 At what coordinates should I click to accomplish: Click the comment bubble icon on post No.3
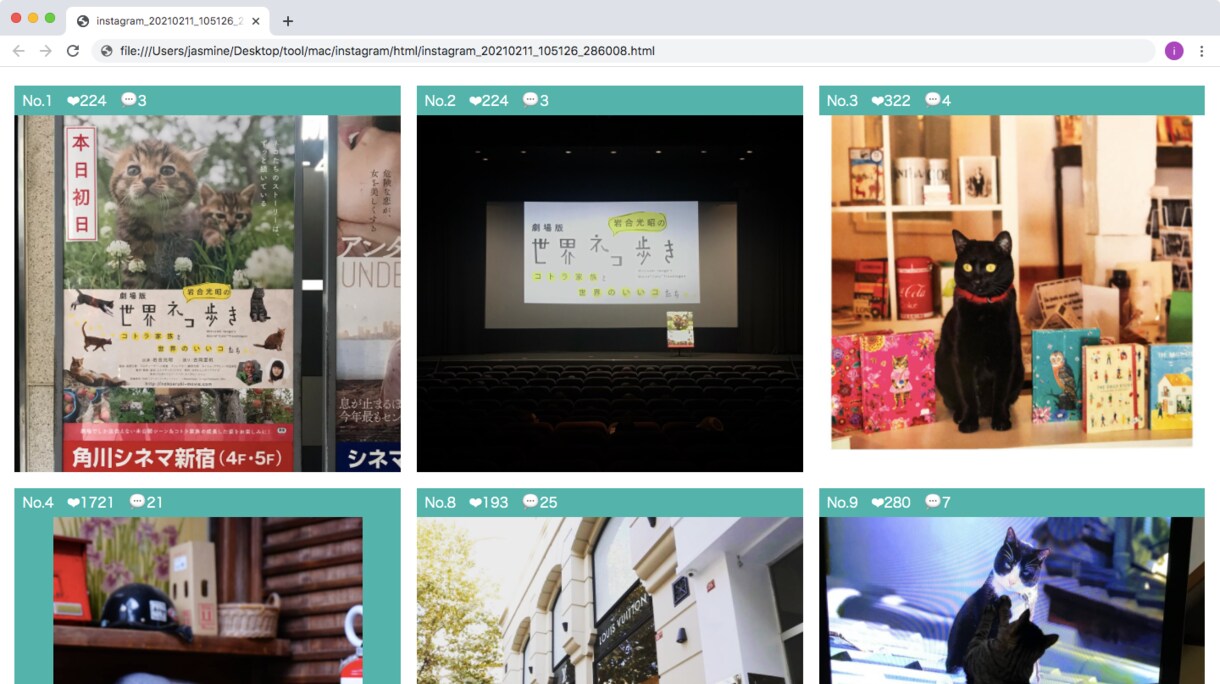(932, 99)
